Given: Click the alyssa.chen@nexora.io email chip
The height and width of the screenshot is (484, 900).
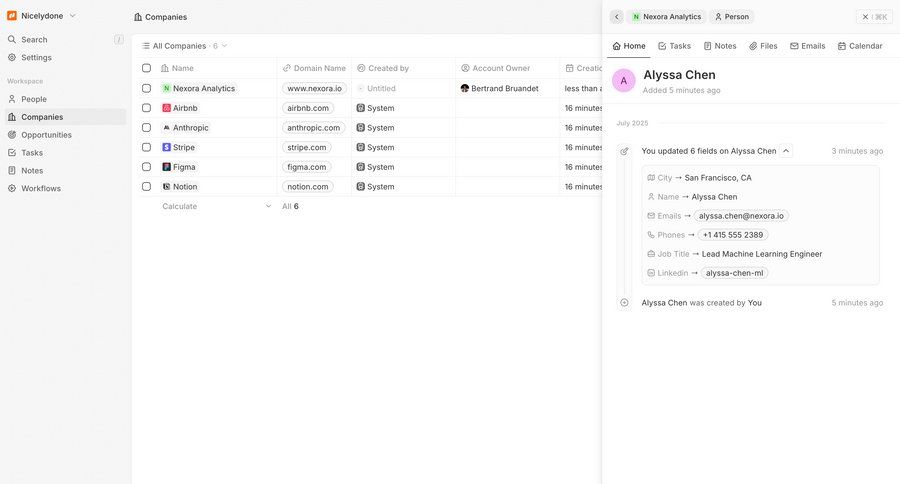Looking at the screenshot, I should [x=741, y=216].
